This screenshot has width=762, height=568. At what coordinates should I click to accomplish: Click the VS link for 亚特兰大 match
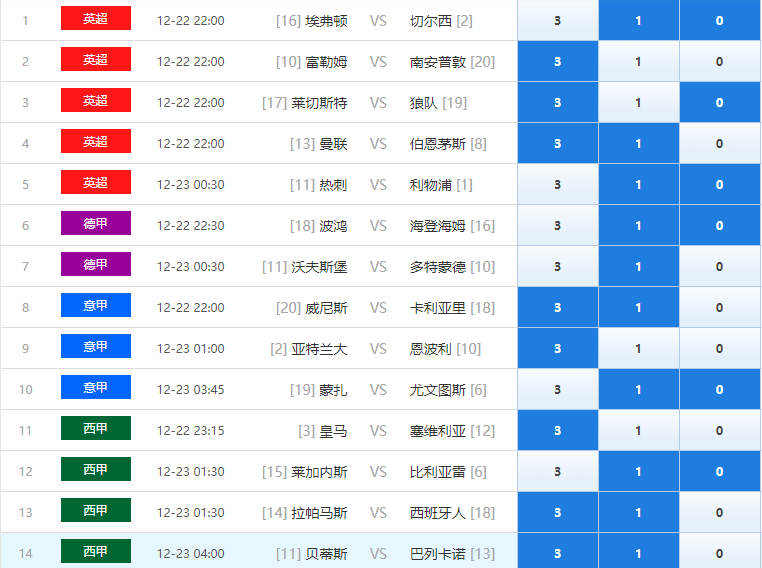(x=378, y=349)
